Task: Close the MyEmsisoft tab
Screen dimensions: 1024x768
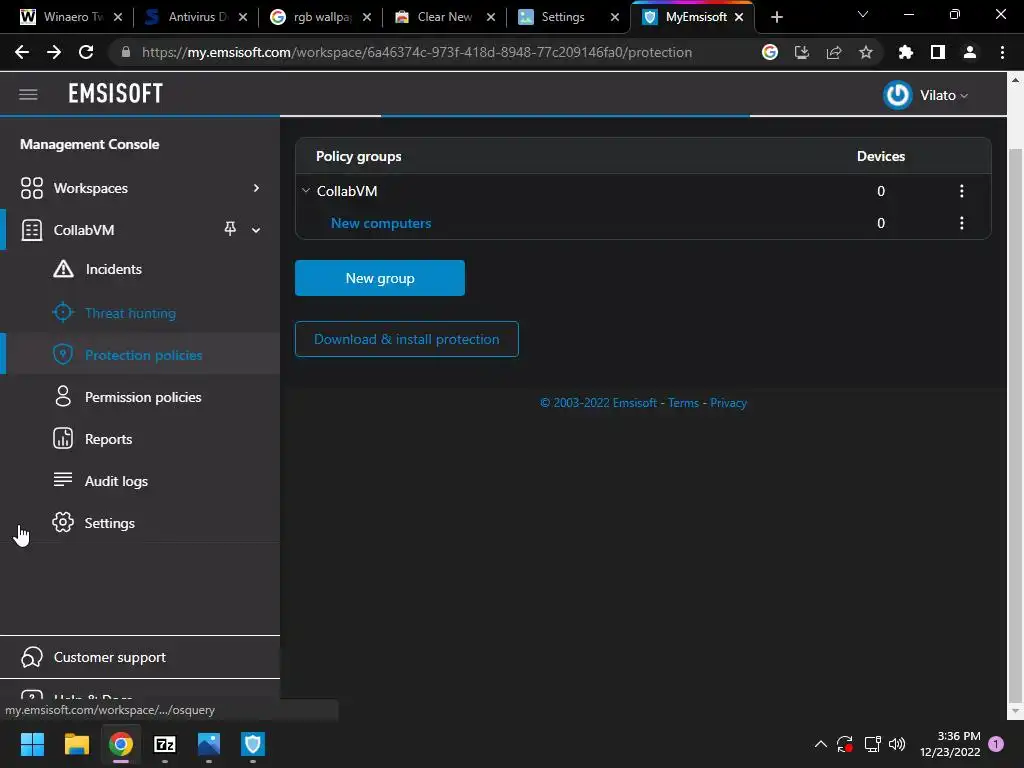Action: click(739, 17)
